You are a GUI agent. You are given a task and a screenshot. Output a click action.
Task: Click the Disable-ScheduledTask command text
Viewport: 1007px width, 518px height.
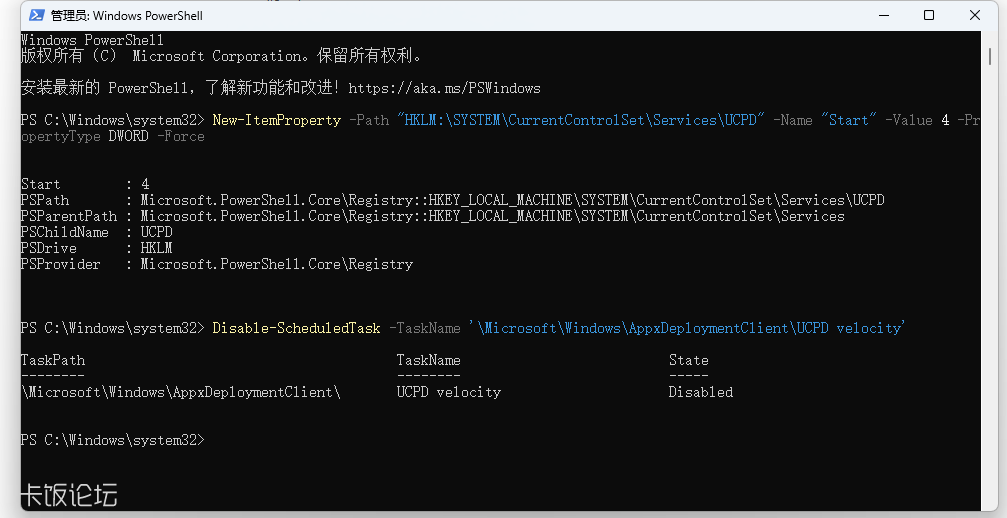point(297,328)
